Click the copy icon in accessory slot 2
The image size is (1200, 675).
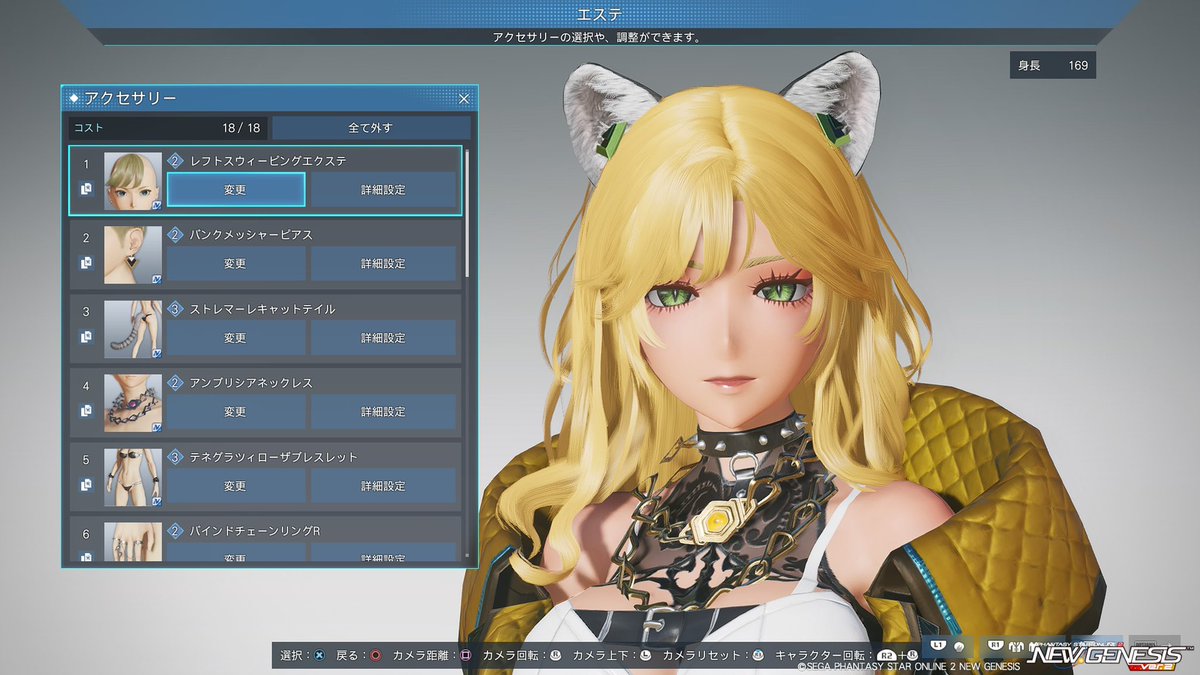(86, 263)
